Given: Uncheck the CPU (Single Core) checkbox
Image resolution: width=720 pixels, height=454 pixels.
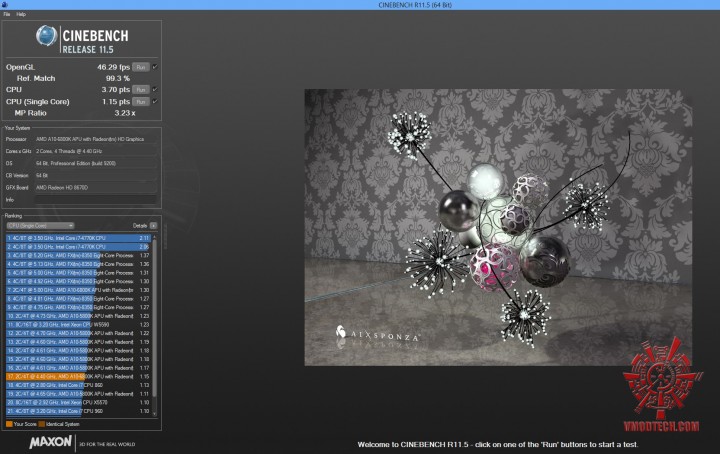Looking at the screenshot, I should point(155,101).
